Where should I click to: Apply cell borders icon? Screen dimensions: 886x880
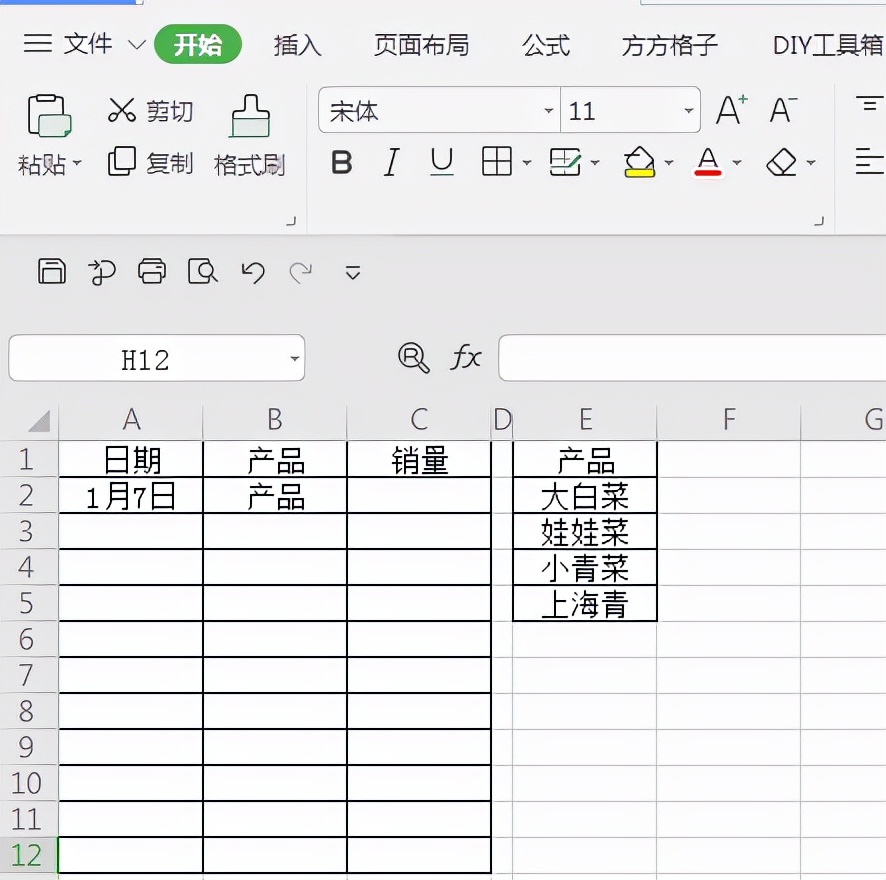(x=497, y=162)
